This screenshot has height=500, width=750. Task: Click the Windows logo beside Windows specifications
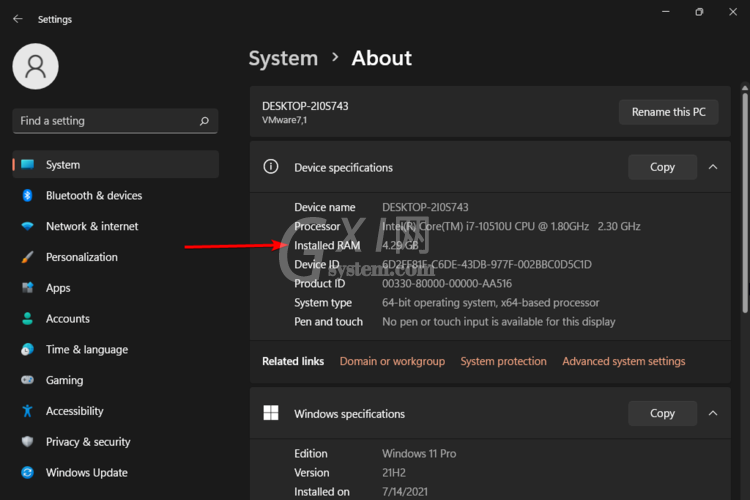(271, 413)
